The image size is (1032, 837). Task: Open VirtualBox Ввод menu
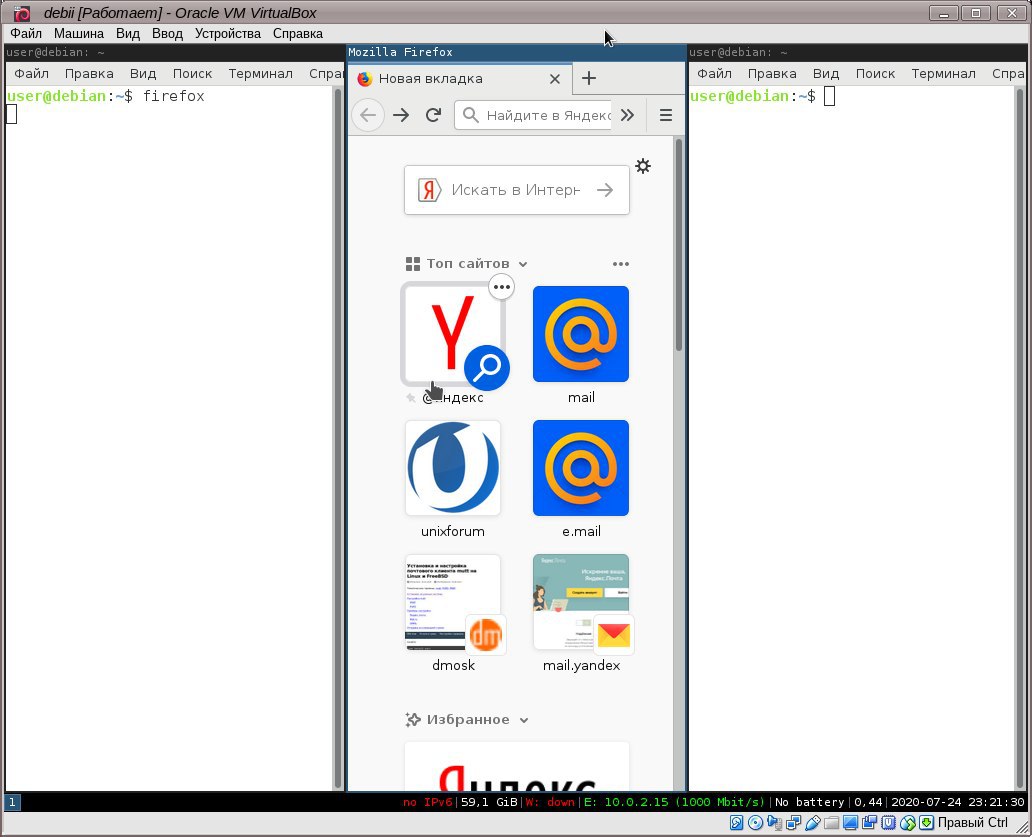[x=167, y=34]
